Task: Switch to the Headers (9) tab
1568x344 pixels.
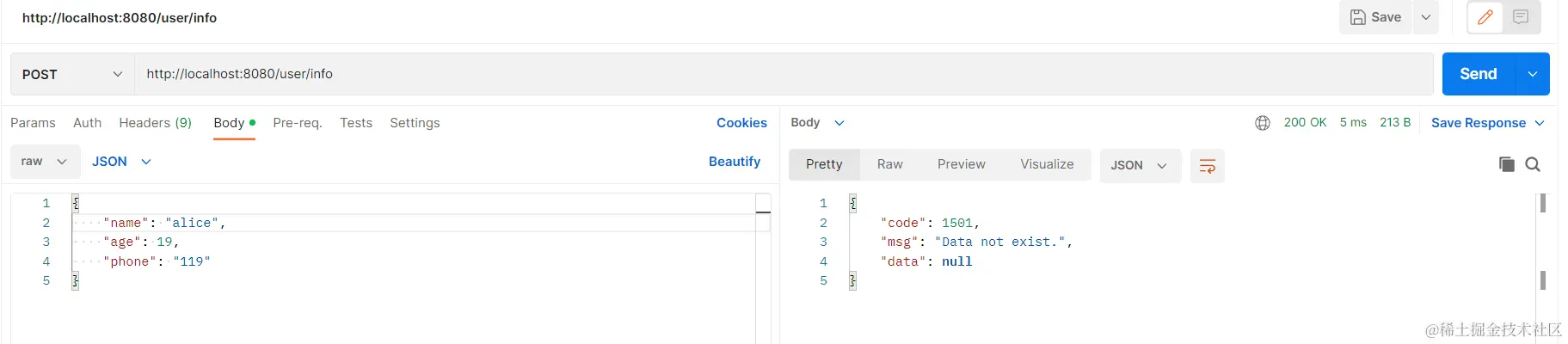Action: [x=155, y=123]
